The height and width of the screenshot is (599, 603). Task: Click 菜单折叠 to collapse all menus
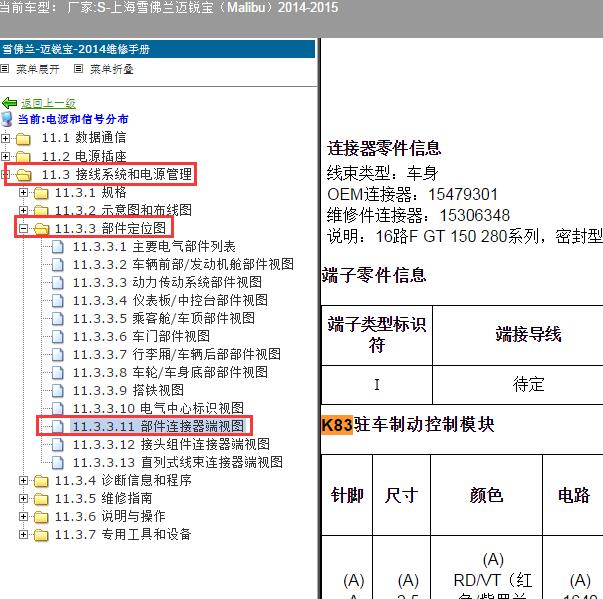112,69
